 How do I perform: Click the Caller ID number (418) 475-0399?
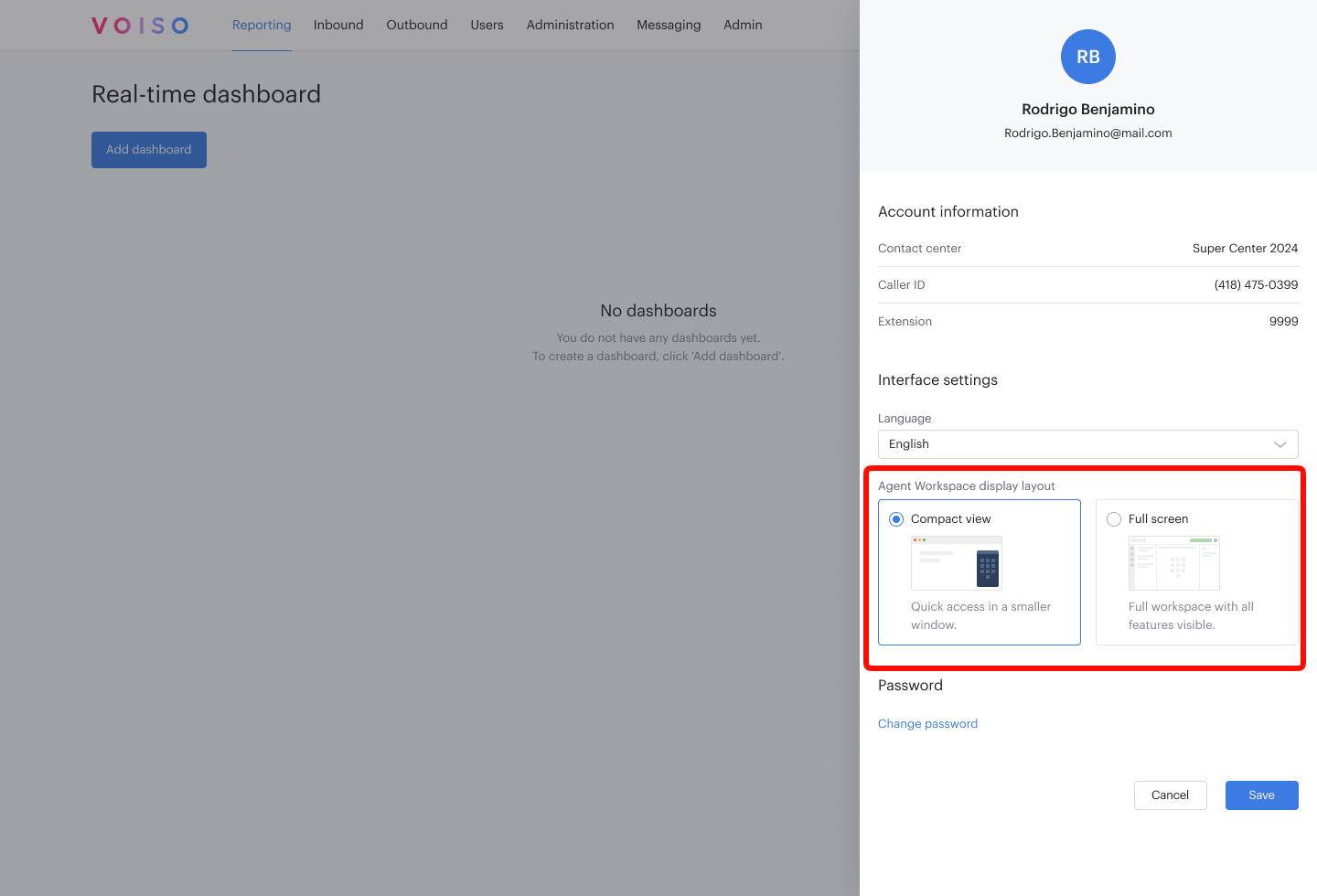pyautogui.click(x=1256, y=285)
